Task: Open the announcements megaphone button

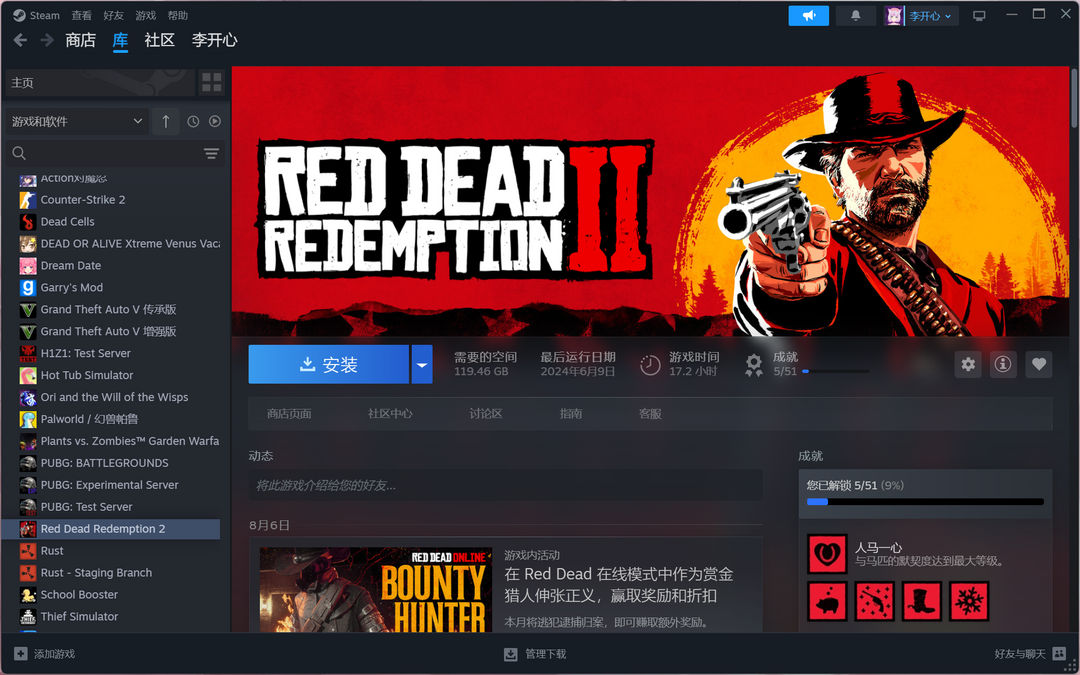Action: pyautogui.click(x=809, y=15)
